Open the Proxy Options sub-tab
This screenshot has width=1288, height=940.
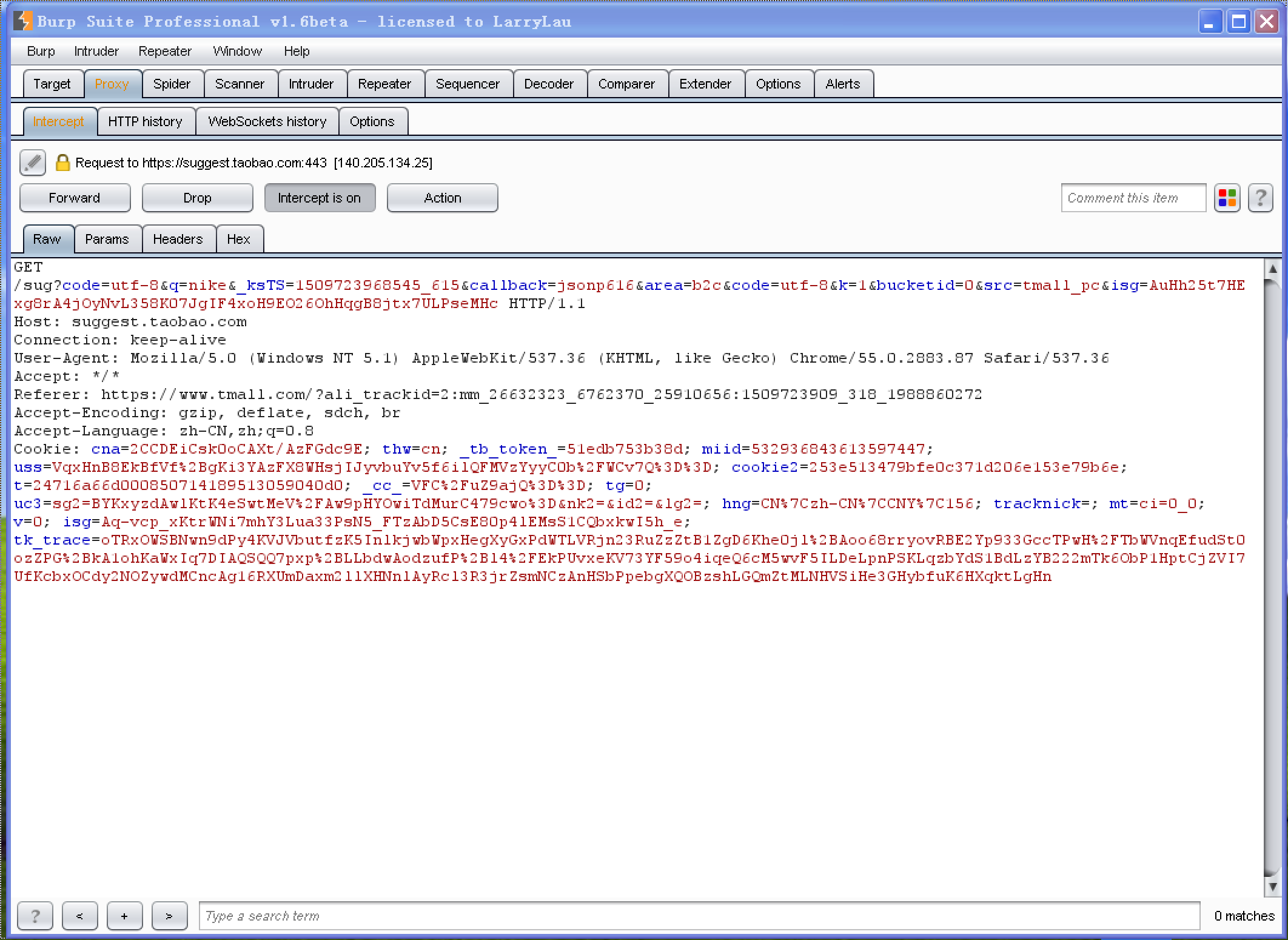coord(372,121)
